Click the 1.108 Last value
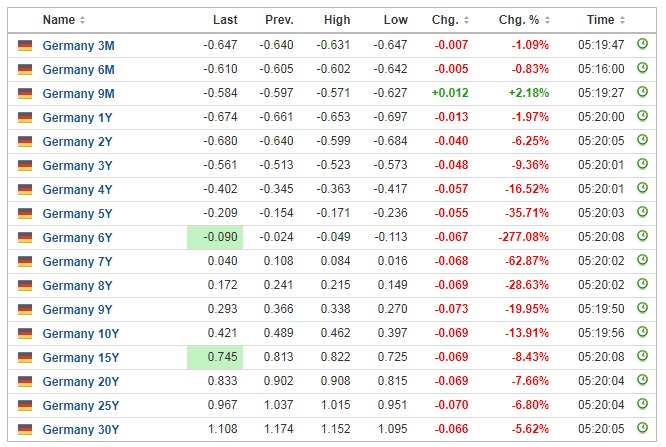This screenshot has width=666, height=447. (223, 429)
